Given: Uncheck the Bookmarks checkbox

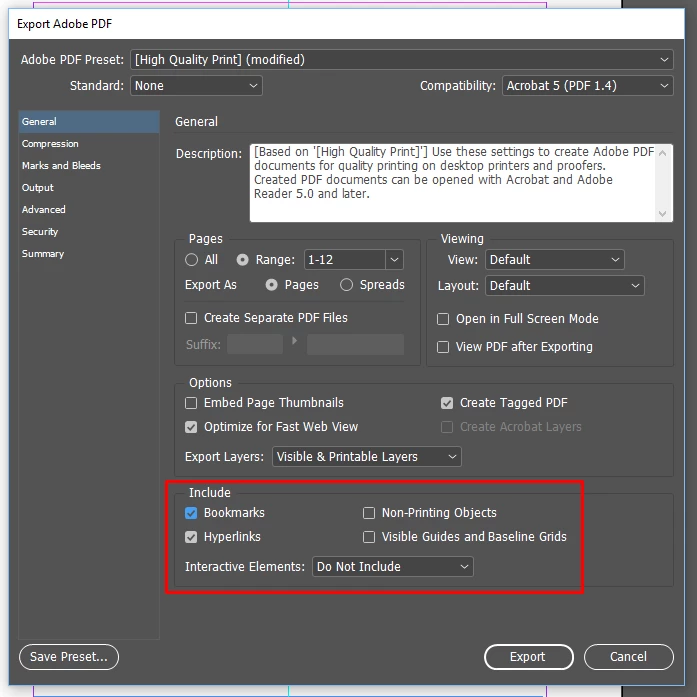Looking at the screenshot, I should click(x=191, y=513).
